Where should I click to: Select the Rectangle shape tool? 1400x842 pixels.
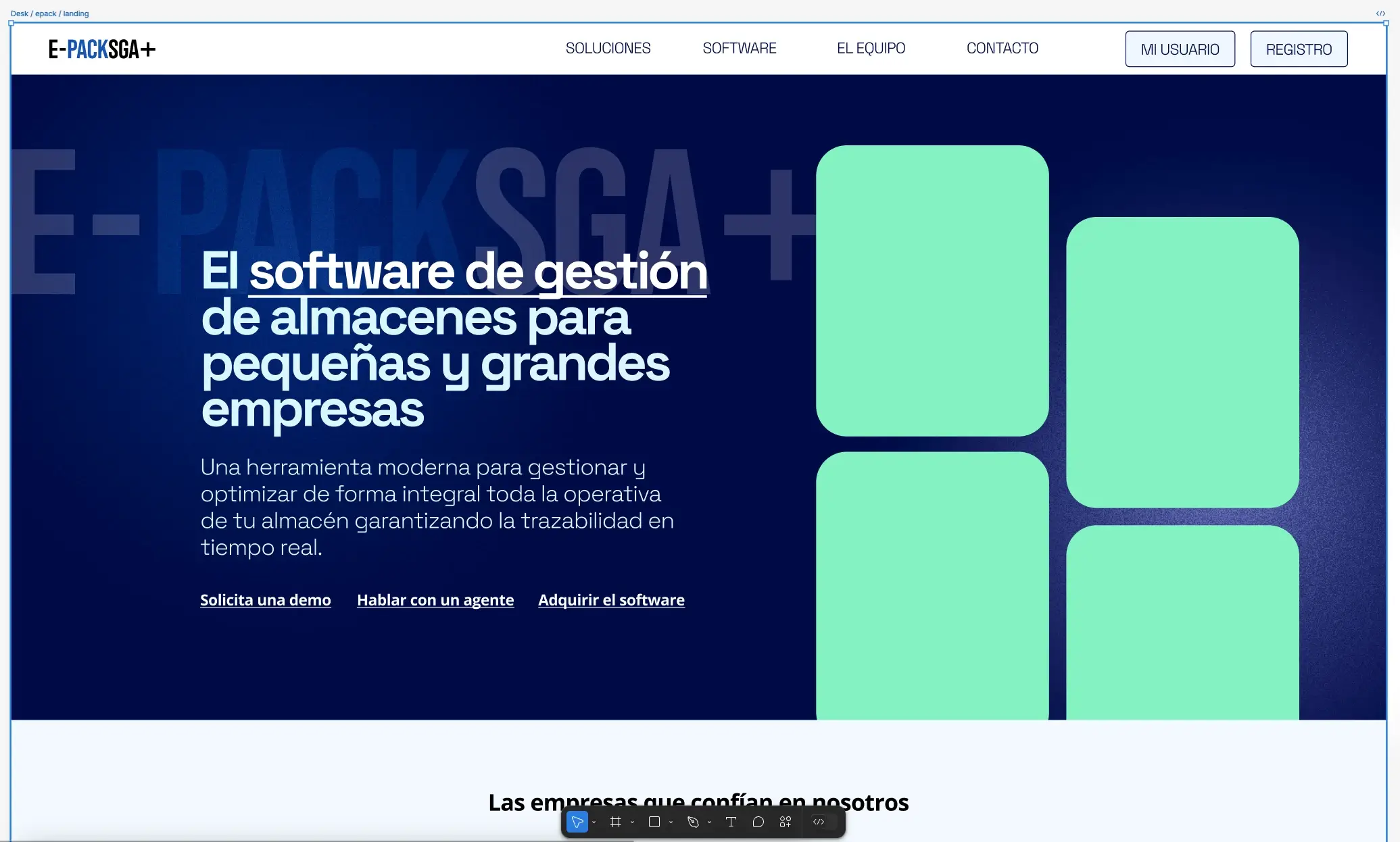pyautogui.click(x=654, y=822)
